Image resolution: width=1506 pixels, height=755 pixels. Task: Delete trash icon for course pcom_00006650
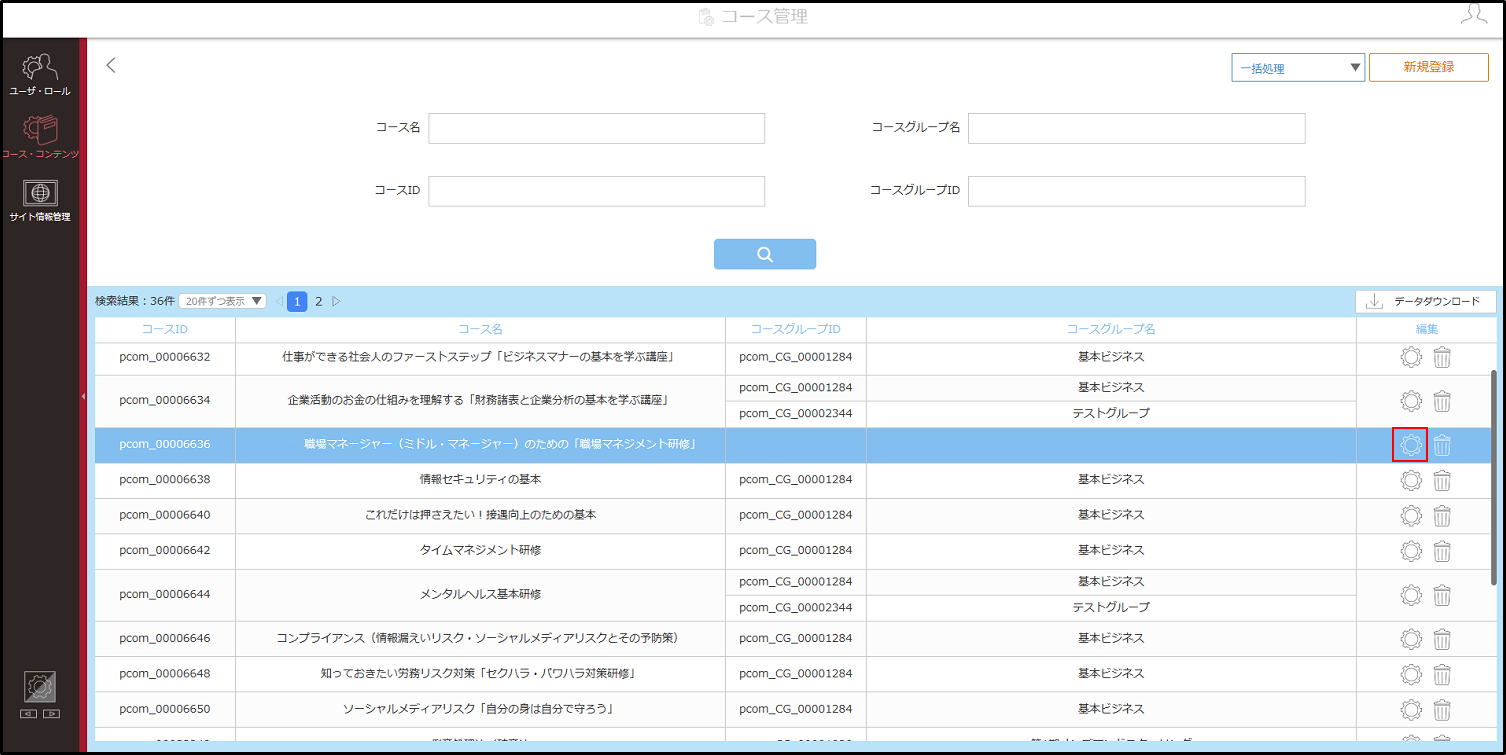(x=1442, y=710)
